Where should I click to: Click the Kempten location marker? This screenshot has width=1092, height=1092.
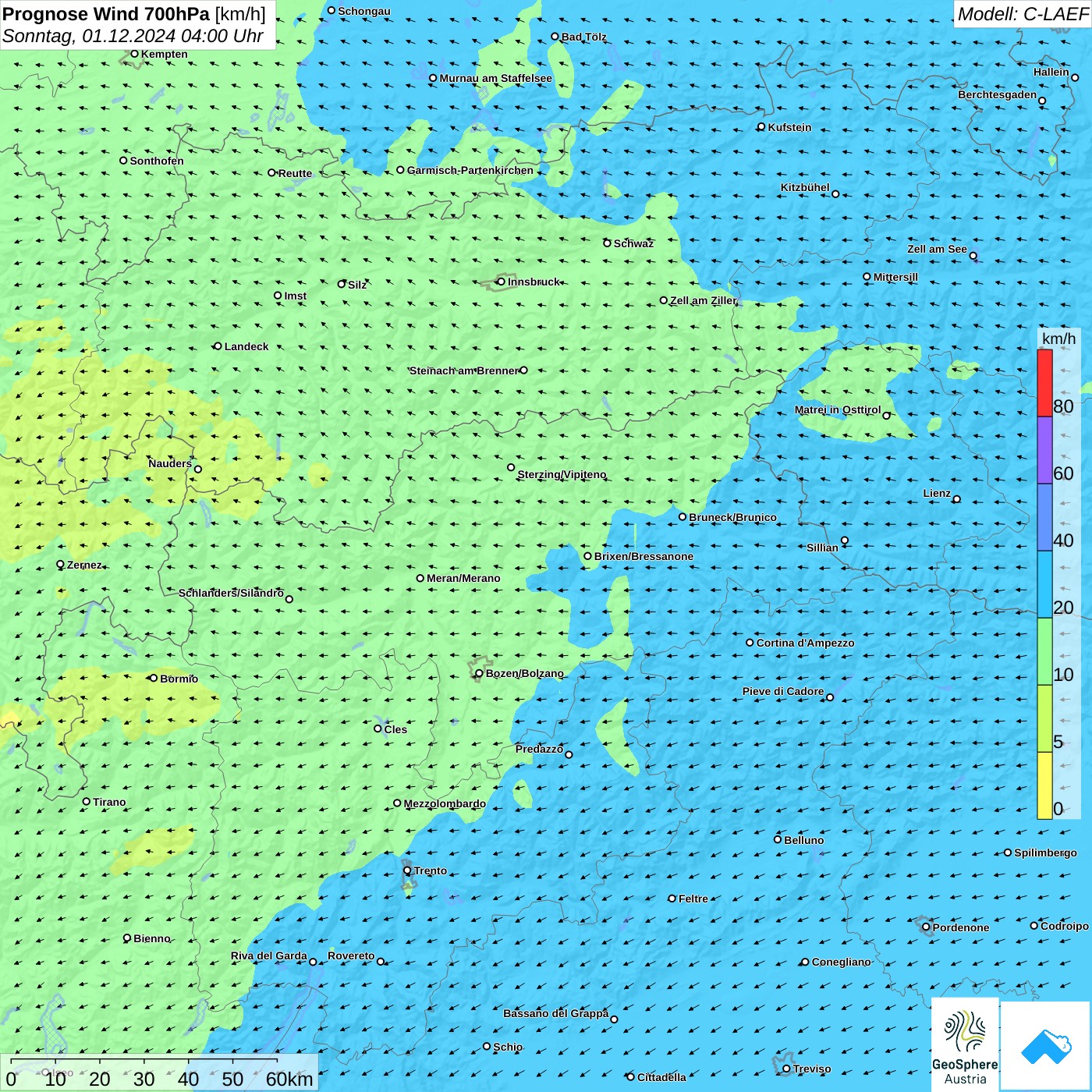point(134,54)
